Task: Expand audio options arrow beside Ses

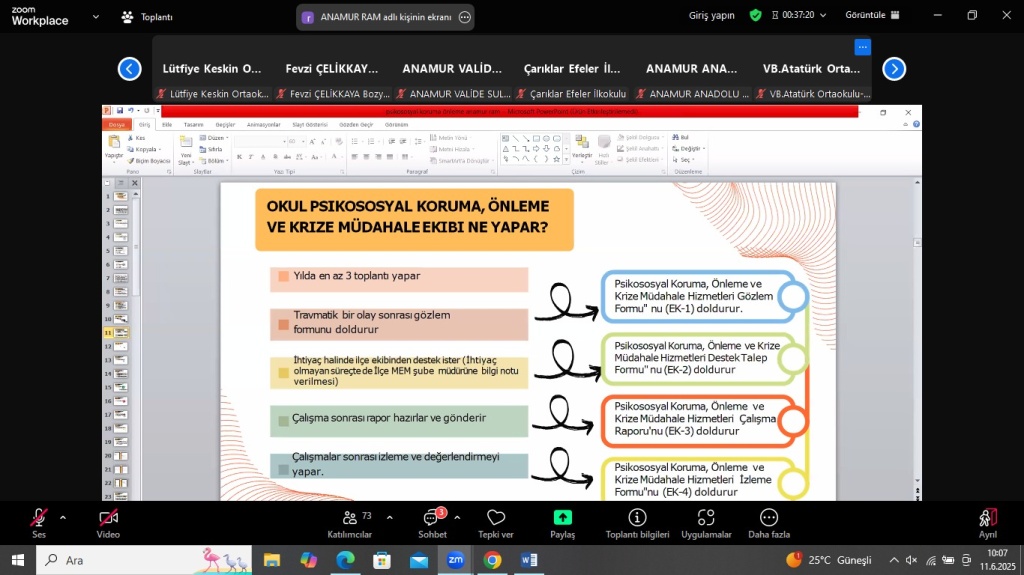Action: pos(63,517)
